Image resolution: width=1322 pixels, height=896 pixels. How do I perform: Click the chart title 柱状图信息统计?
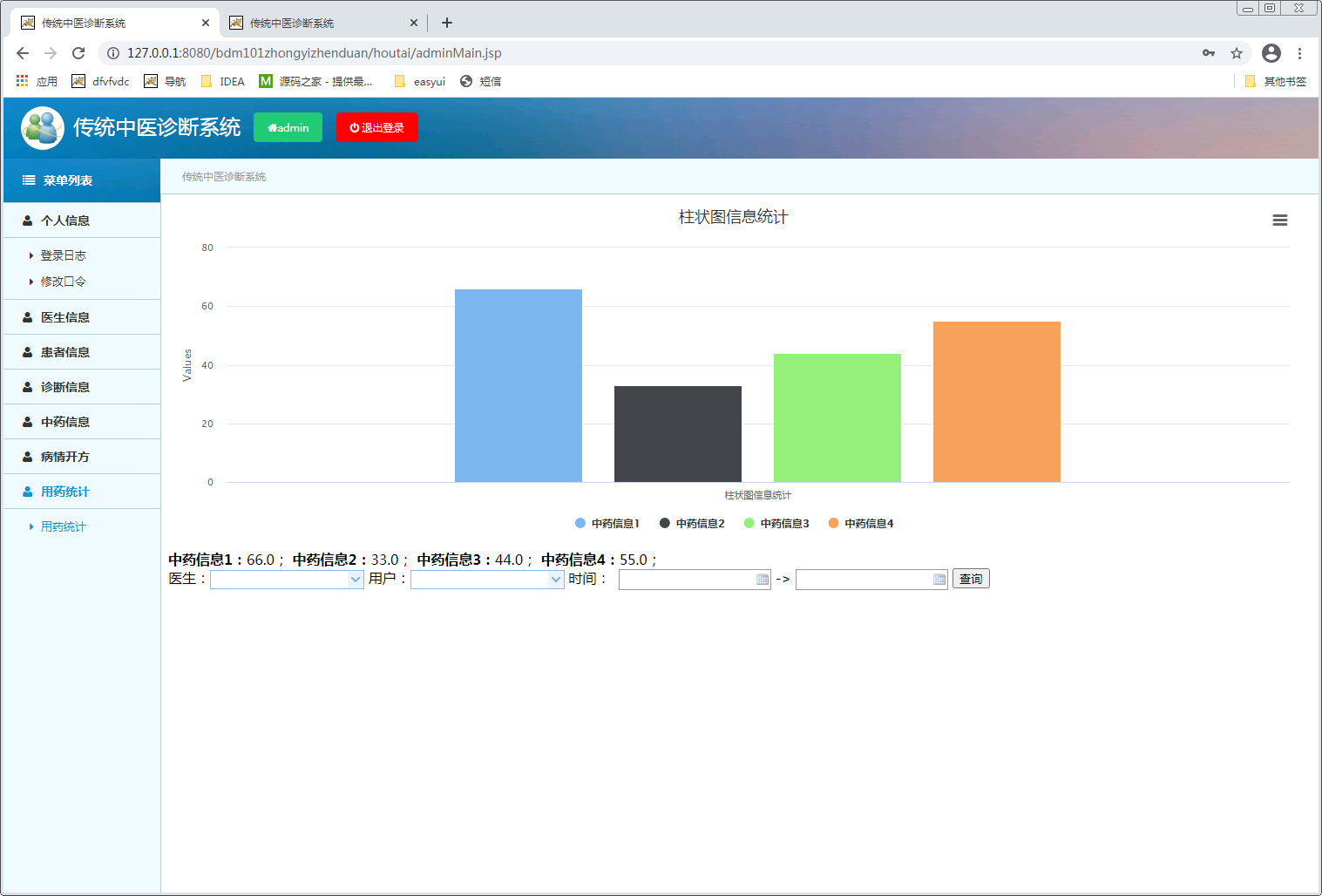point(733,217)
